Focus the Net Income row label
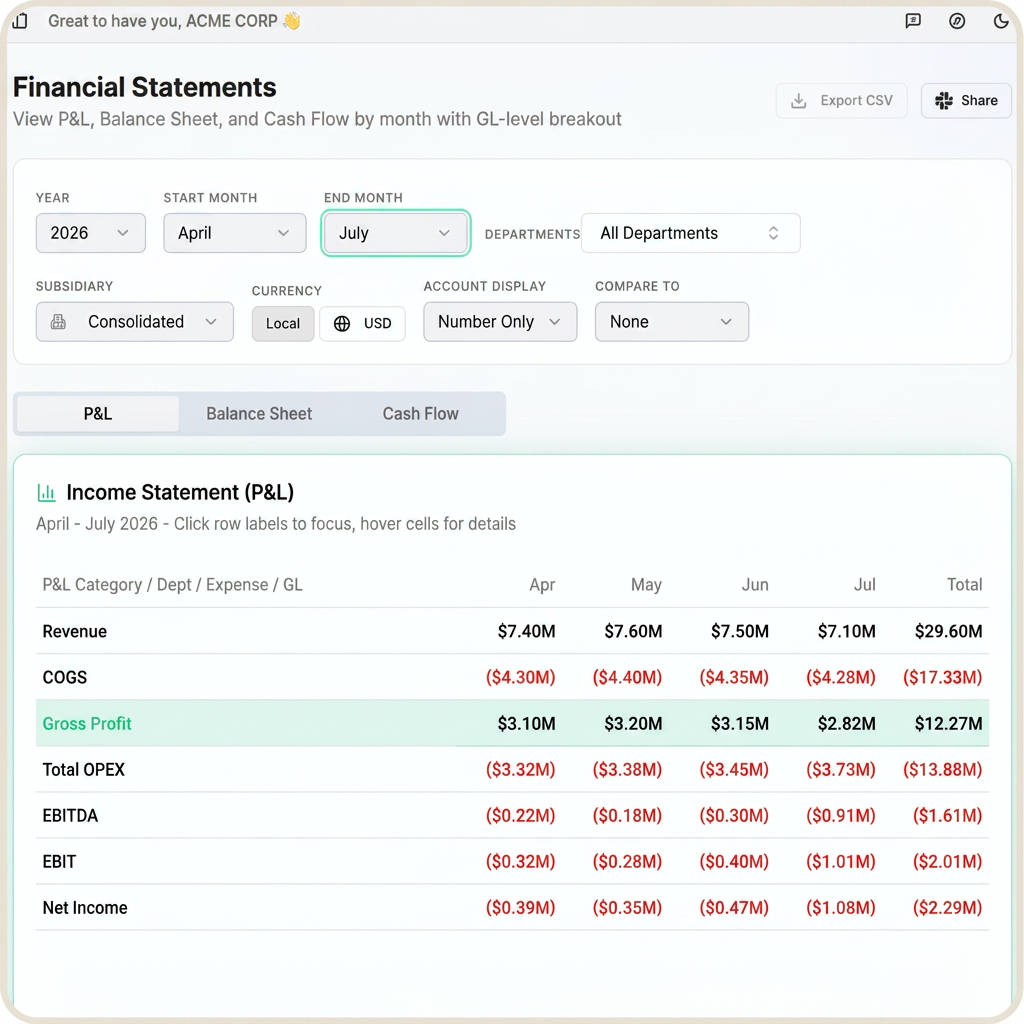 (85, 908)
